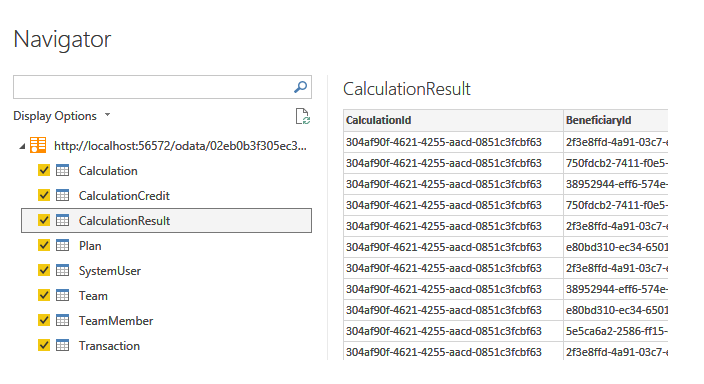Click the CalculationId column header
The width and height of the screenshot is (704, 384).
453,120
